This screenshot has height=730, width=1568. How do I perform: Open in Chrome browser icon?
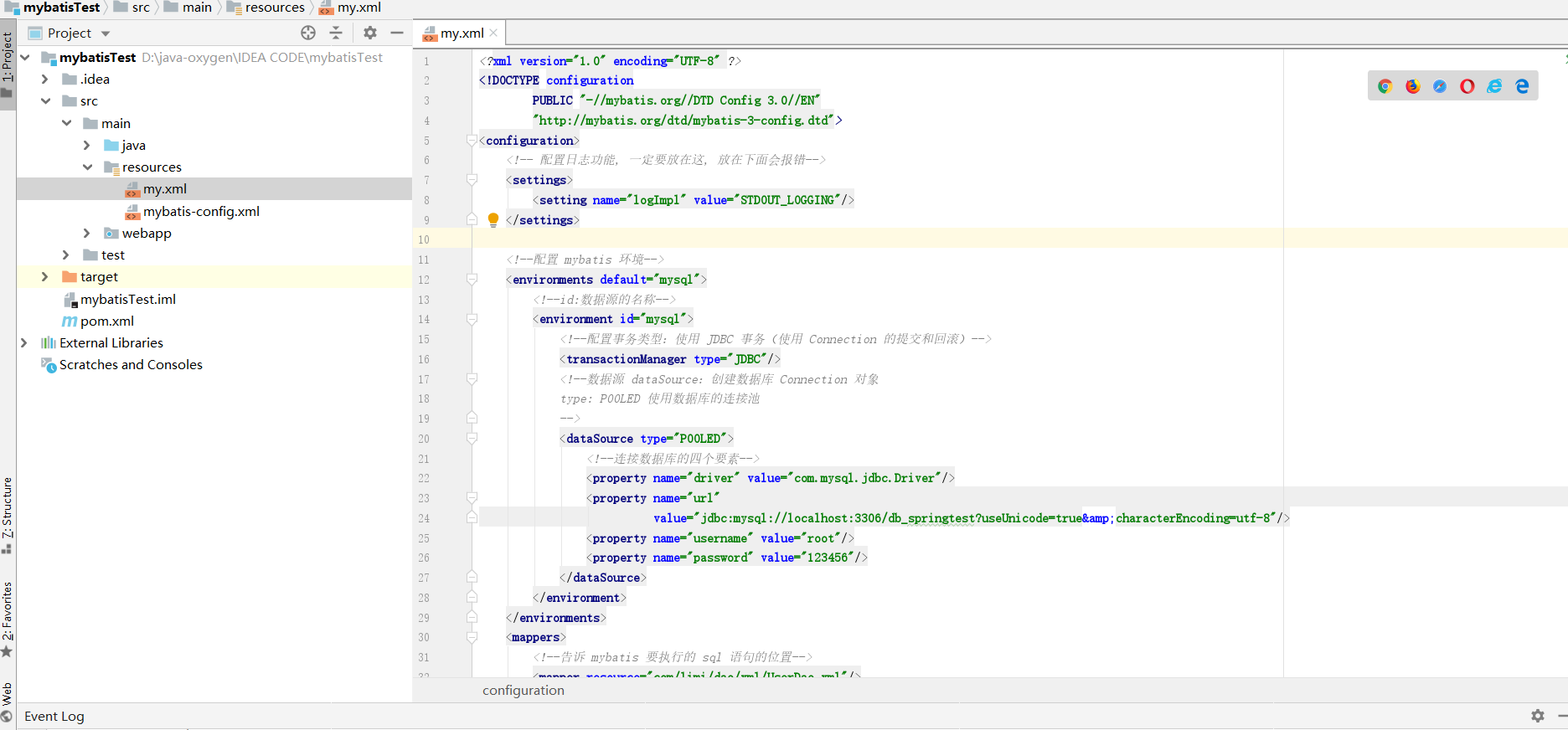1385,86
